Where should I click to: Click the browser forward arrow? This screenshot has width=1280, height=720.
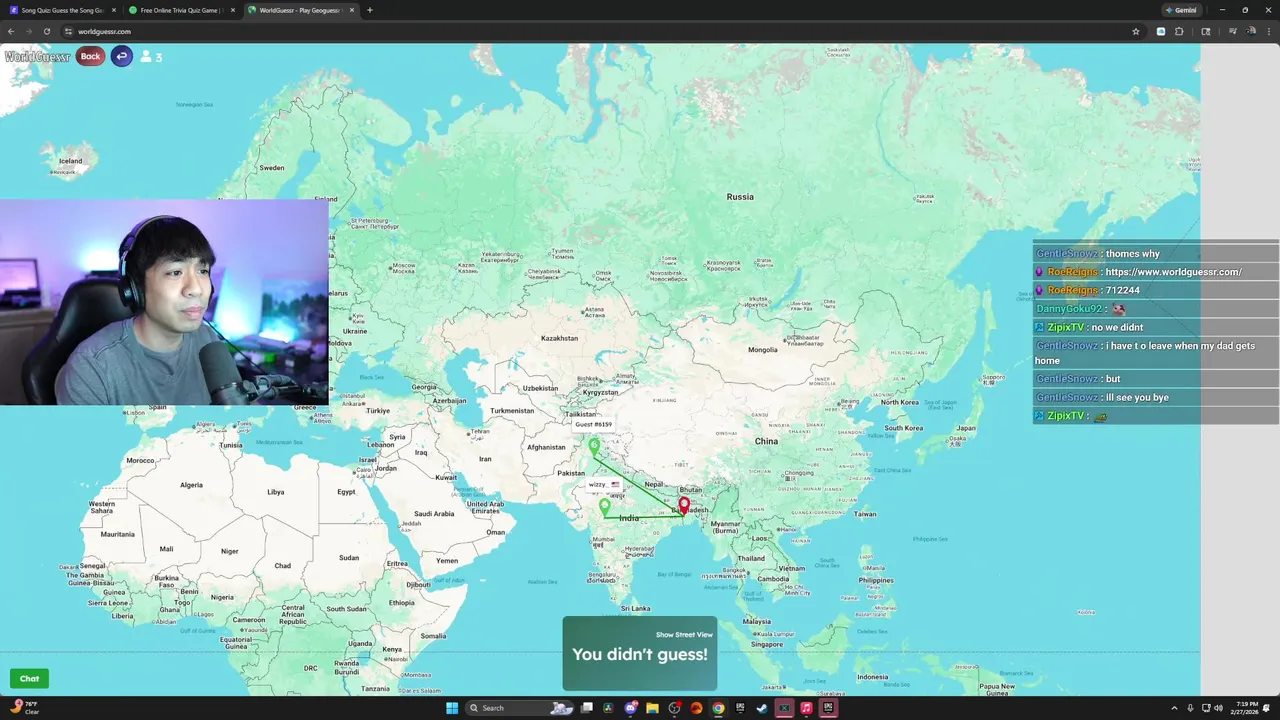pos(28,31)
